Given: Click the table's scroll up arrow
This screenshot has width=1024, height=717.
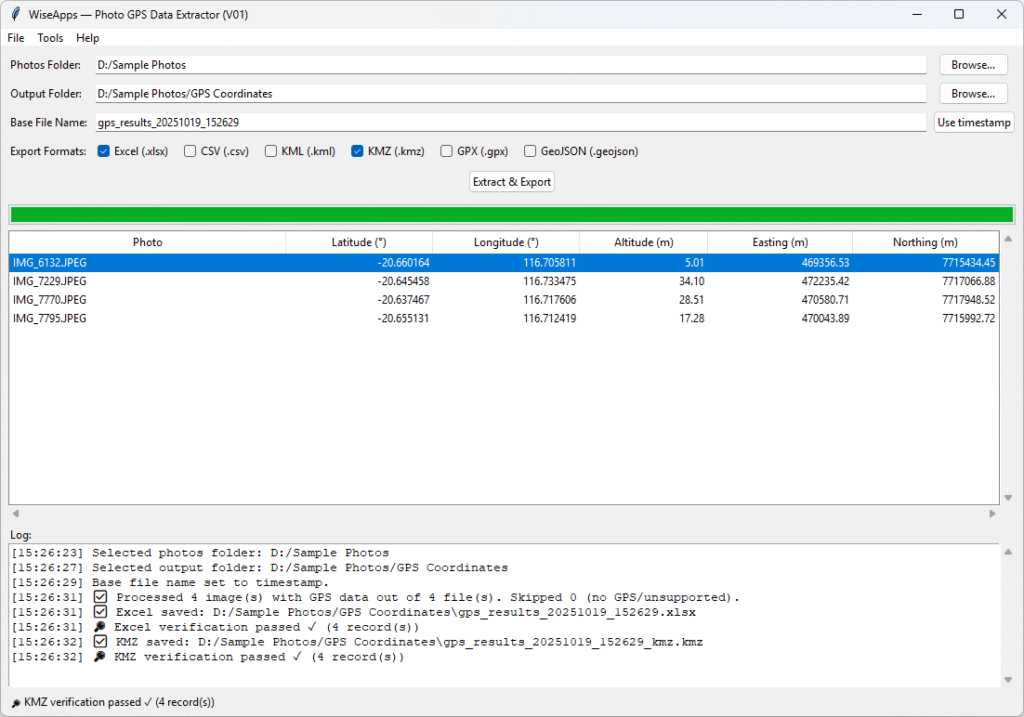Looking at the screenshot, I should (1007, 239).
